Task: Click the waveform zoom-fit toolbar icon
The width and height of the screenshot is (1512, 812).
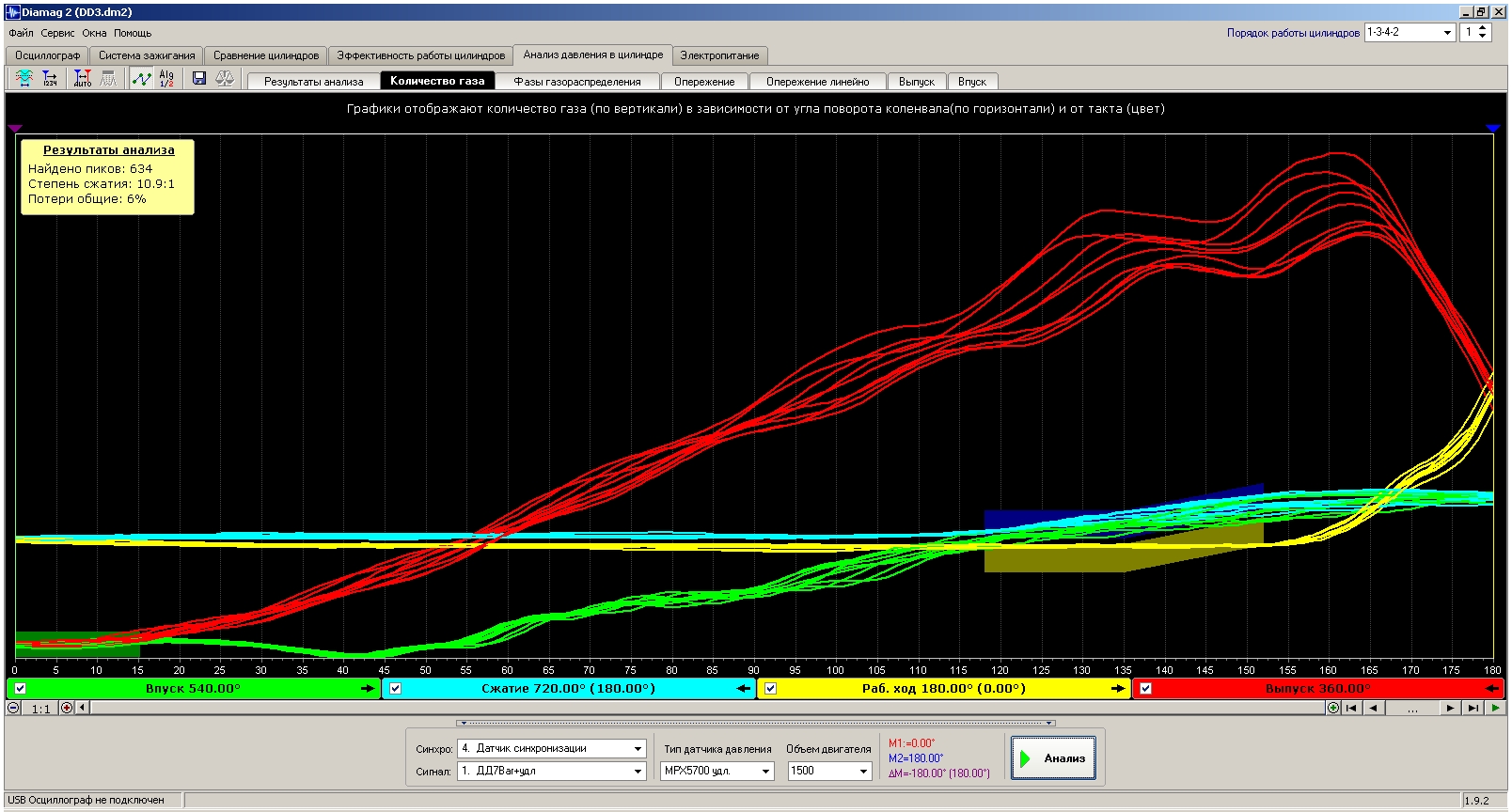Action: [24, 78]
